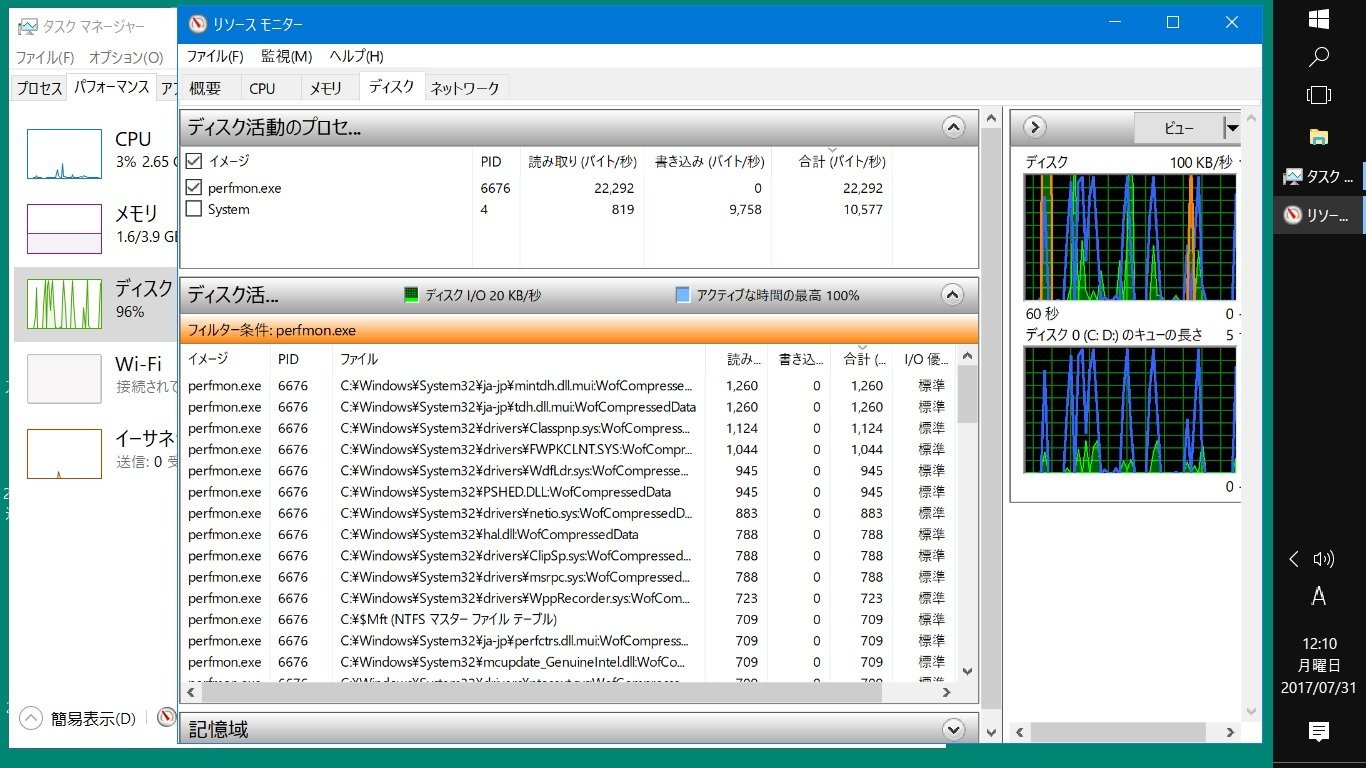Select the Wi-Fi graph thumbnail in Task Manager

[x=64, y=379]
